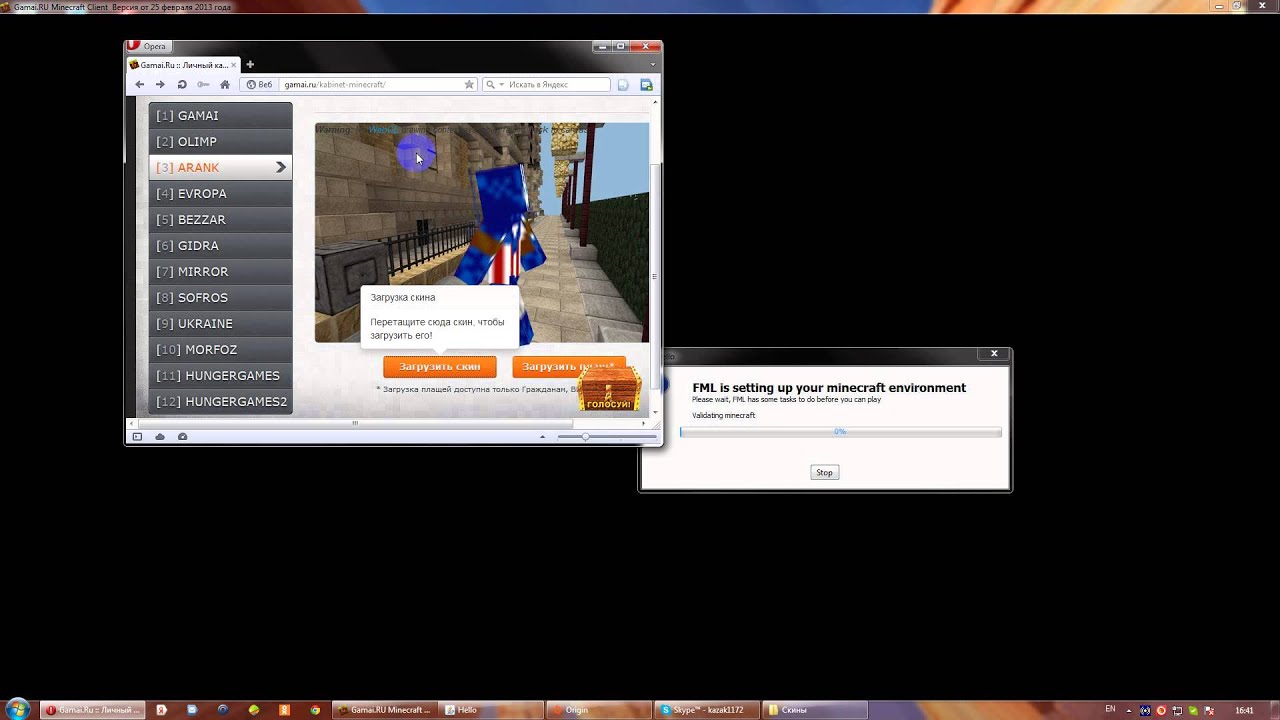
Task: Stop the FML setup
Action: (824, 472)
